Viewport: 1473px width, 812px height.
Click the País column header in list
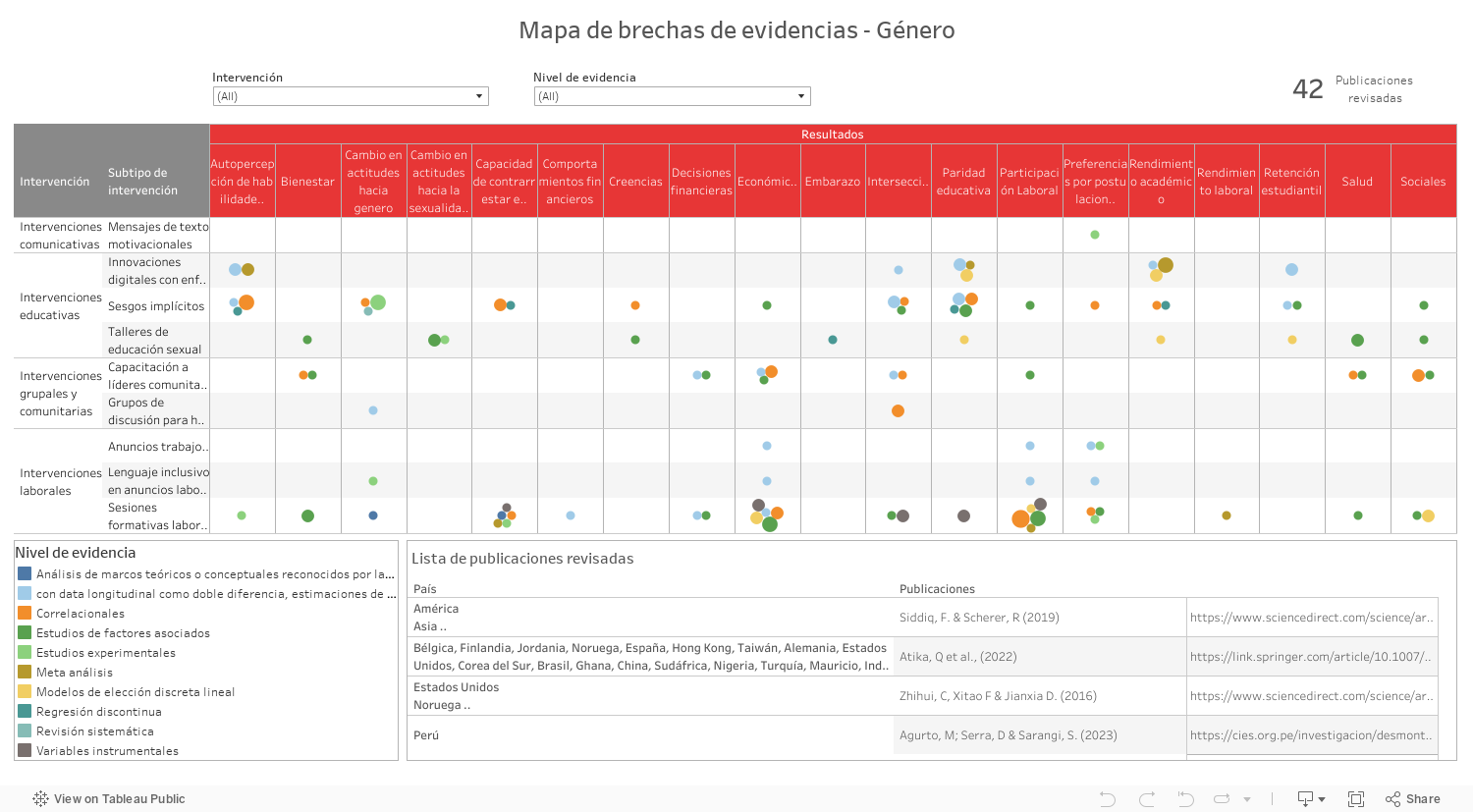click(x=424, y=589)
